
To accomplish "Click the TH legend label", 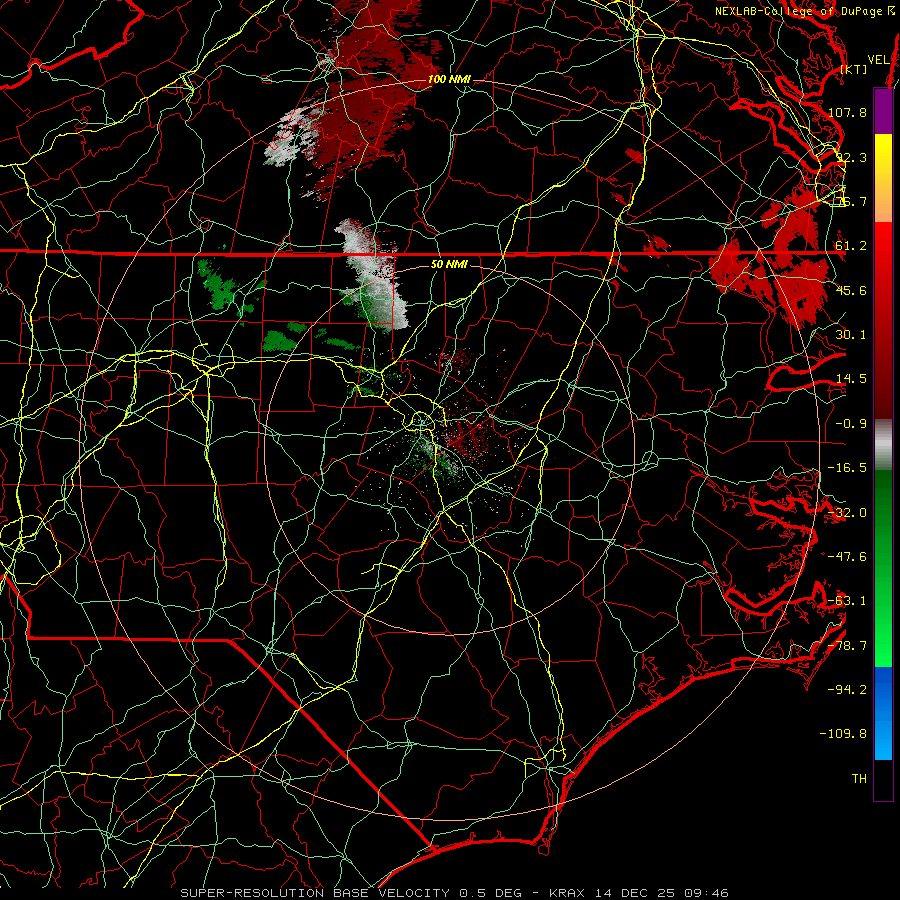I will click(x=859, y=779).
